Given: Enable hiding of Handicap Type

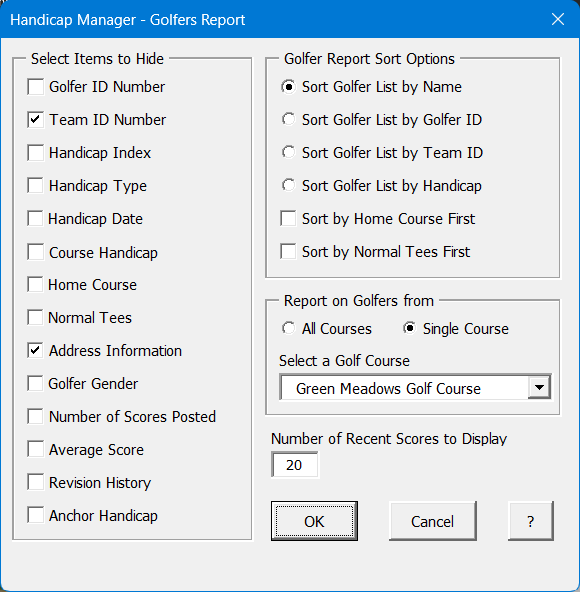Looking at the screenshot, I should click(x=35, y=186).
